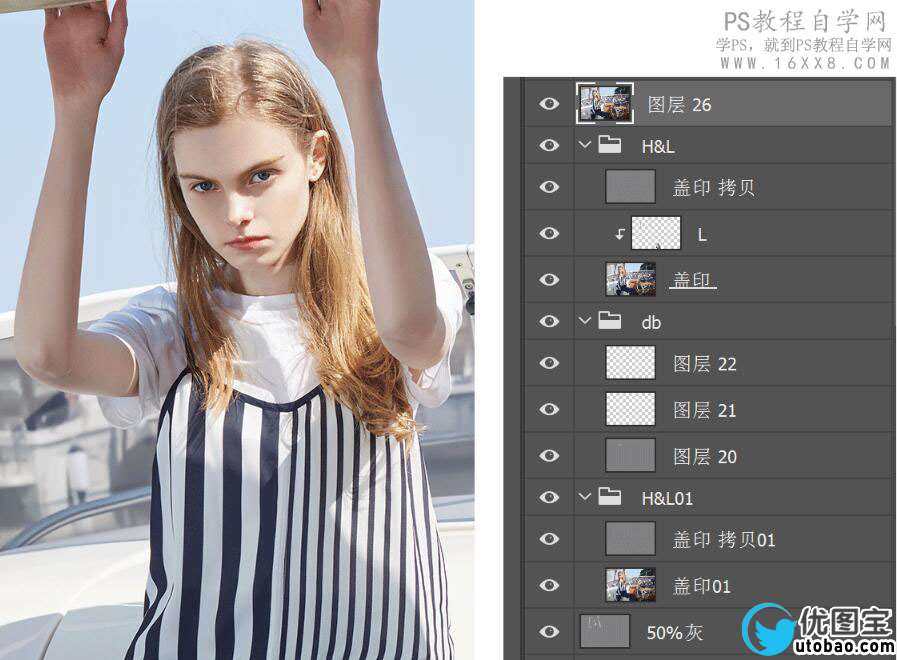The height and width of the screenshot is (660, 897).
Task: Hide the 盖印 拷贝01 layer
Action: tap(549, 539)
